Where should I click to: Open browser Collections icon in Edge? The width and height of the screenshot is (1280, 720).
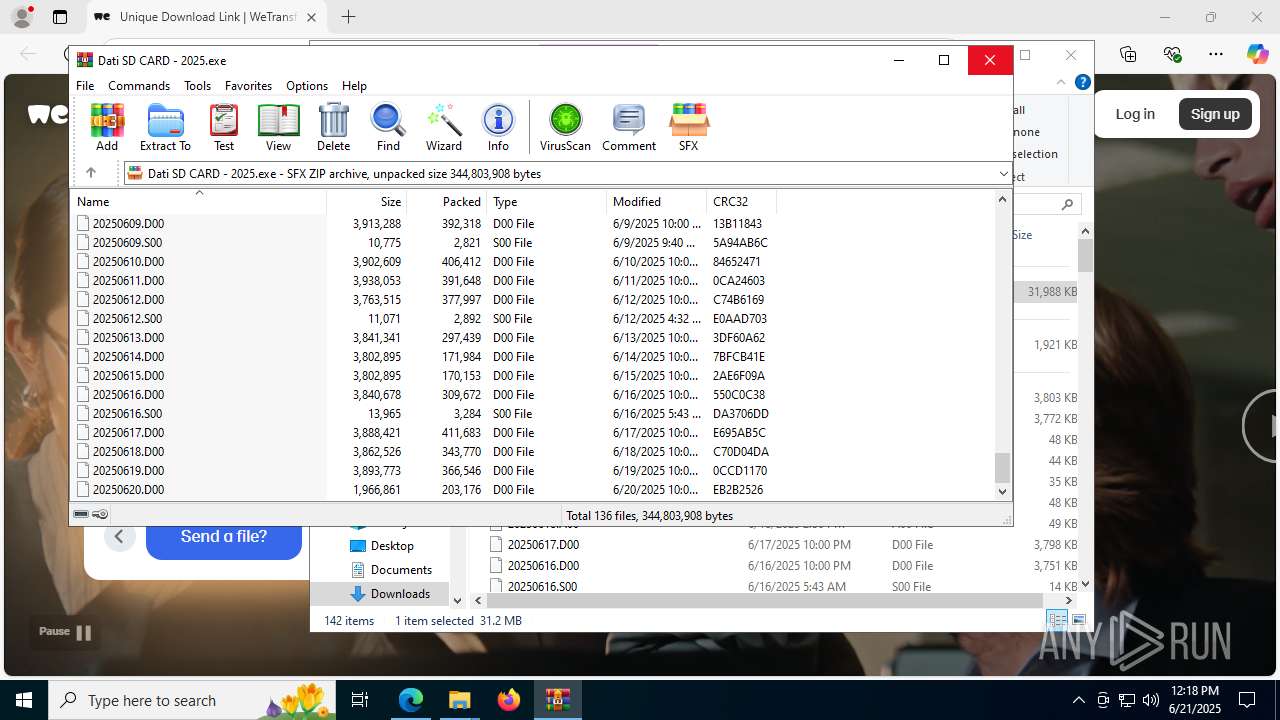pyautogui.click(x=1128, y=54)
